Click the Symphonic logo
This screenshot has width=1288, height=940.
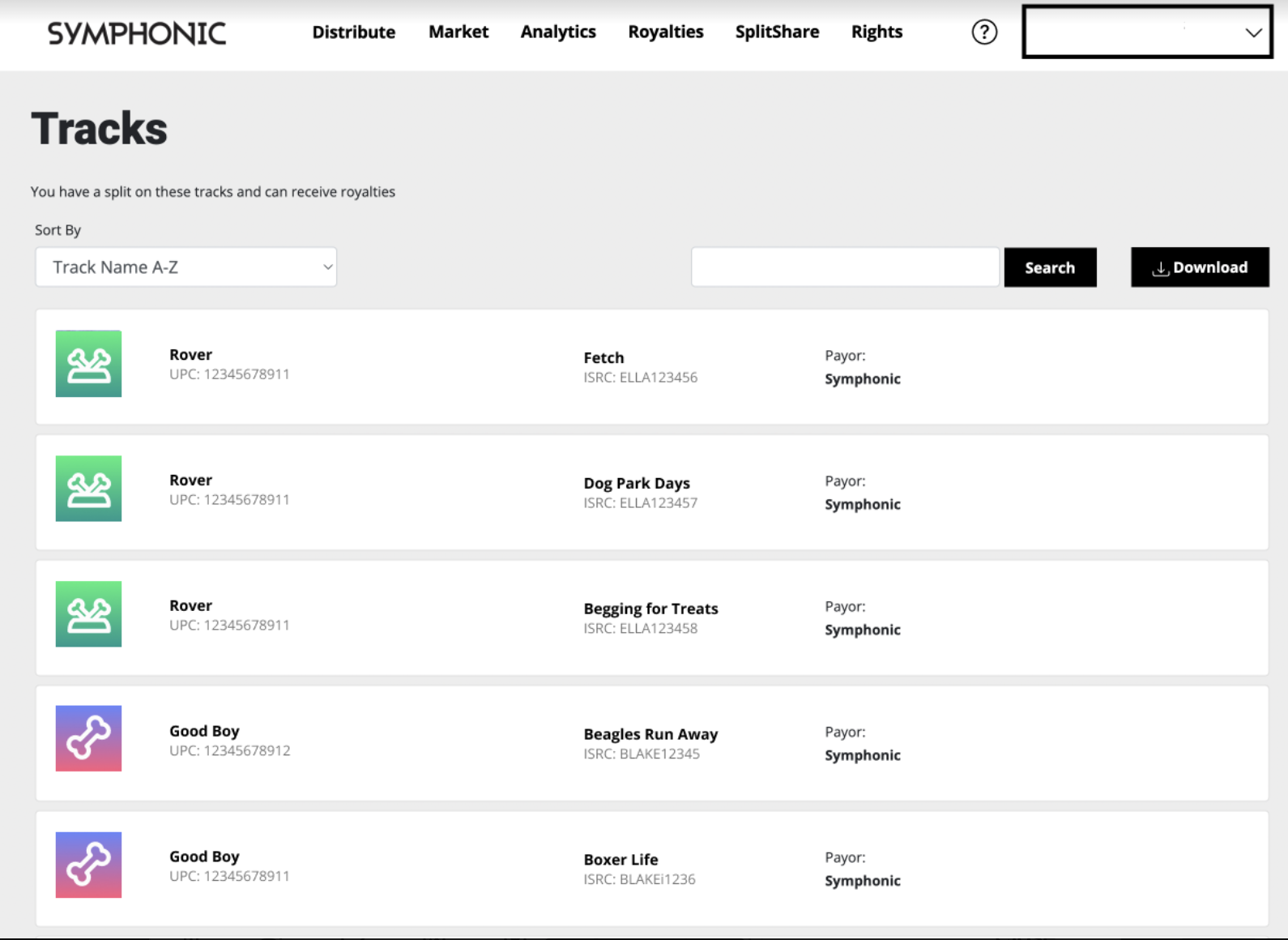click(137, 33)
